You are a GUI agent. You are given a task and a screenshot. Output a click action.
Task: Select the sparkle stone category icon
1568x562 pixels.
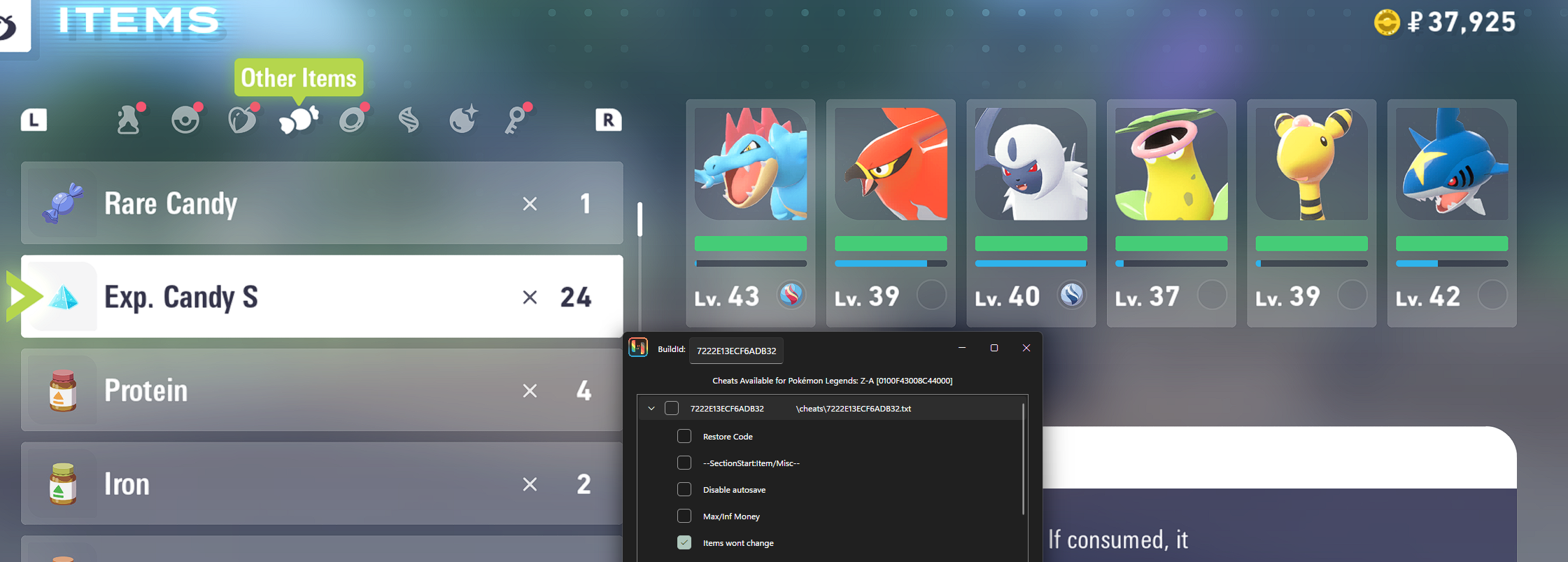tap(463, 119)
